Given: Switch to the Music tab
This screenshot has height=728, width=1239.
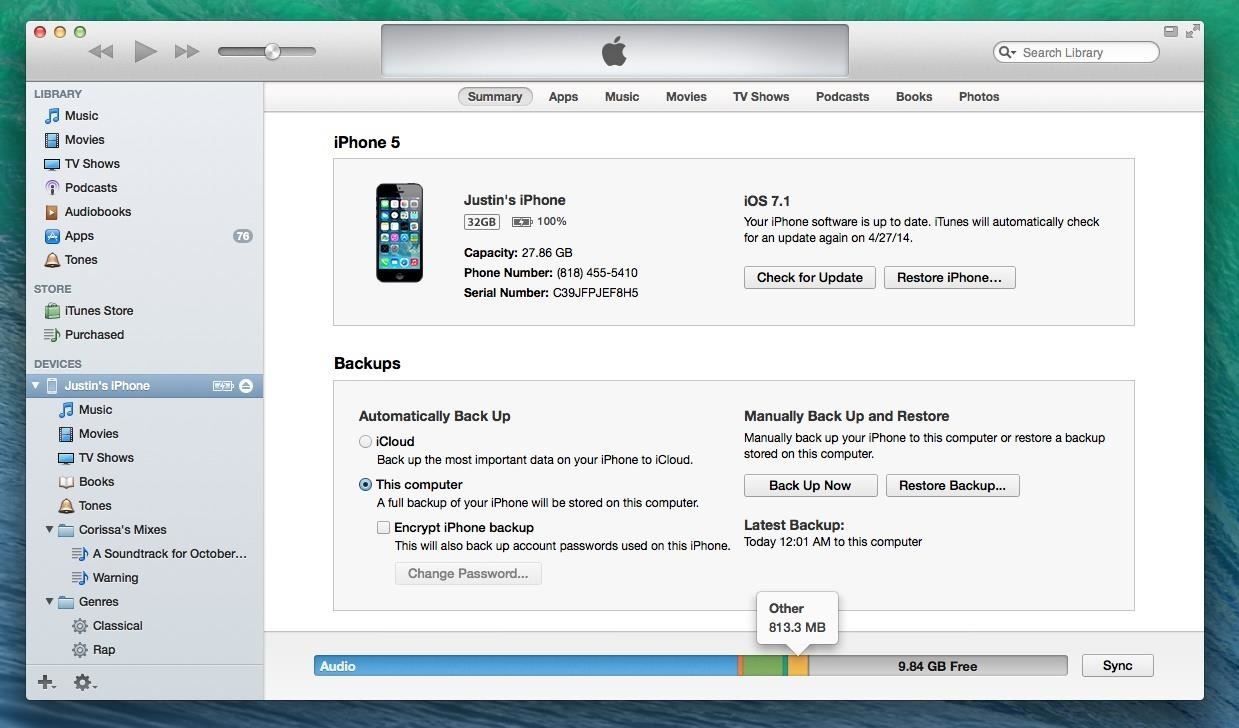Looking at the screenshot, I should tap(621, 96).
